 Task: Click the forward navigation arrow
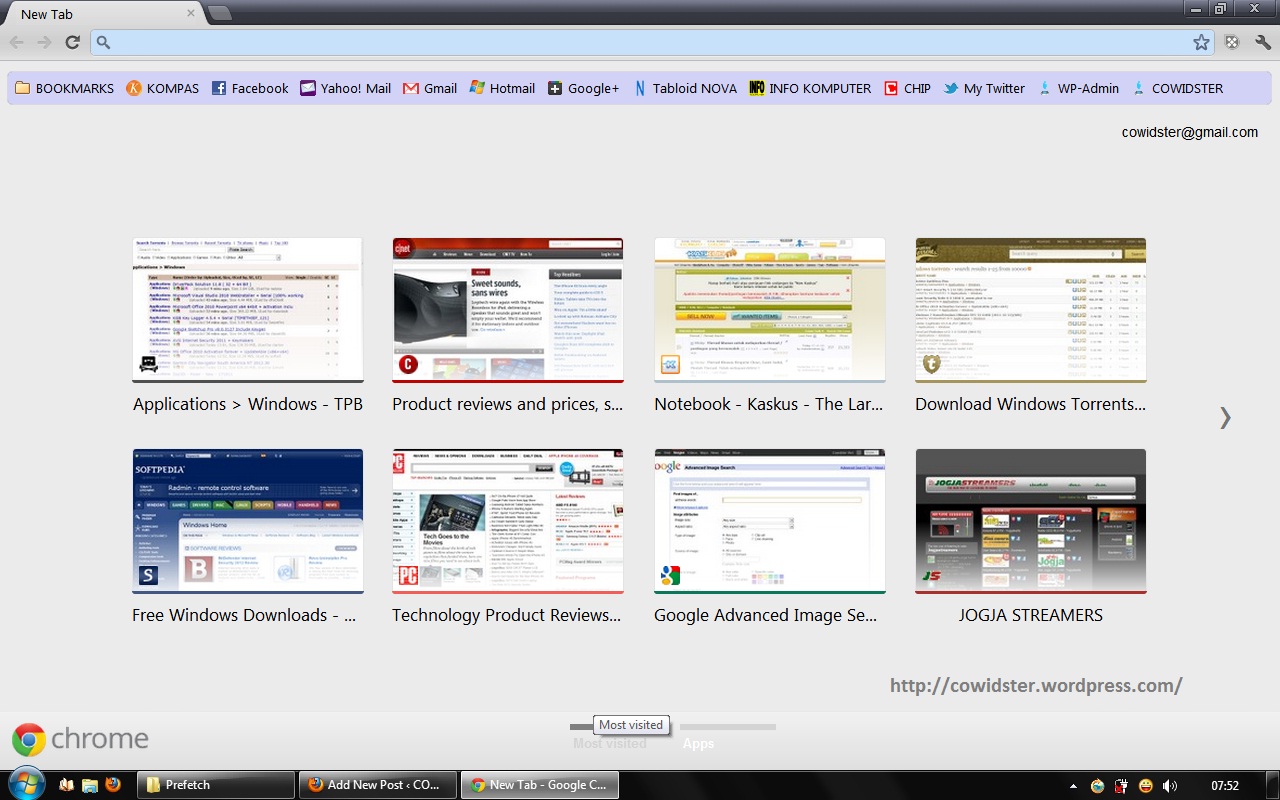pyautogui.click(x=44, y=42)
